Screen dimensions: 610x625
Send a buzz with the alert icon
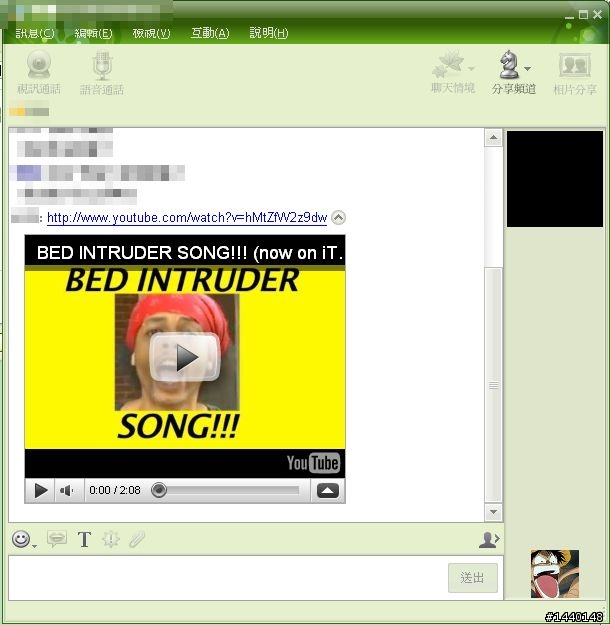coord(111,539)
